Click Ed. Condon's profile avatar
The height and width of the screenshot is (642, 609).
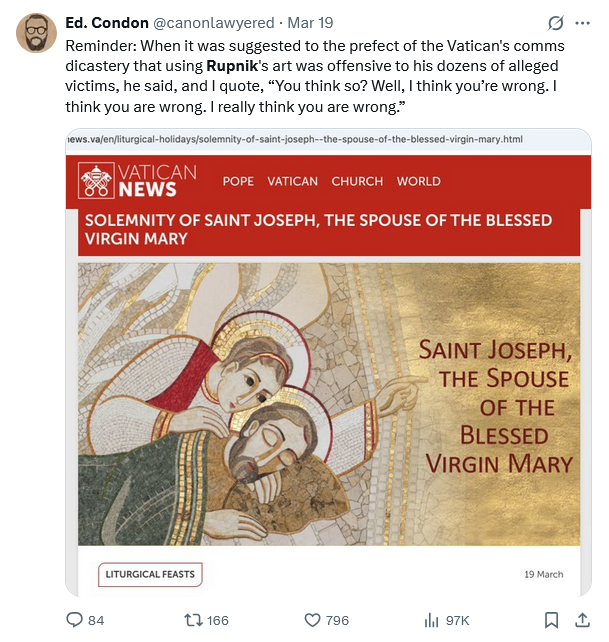click(36, 35)
